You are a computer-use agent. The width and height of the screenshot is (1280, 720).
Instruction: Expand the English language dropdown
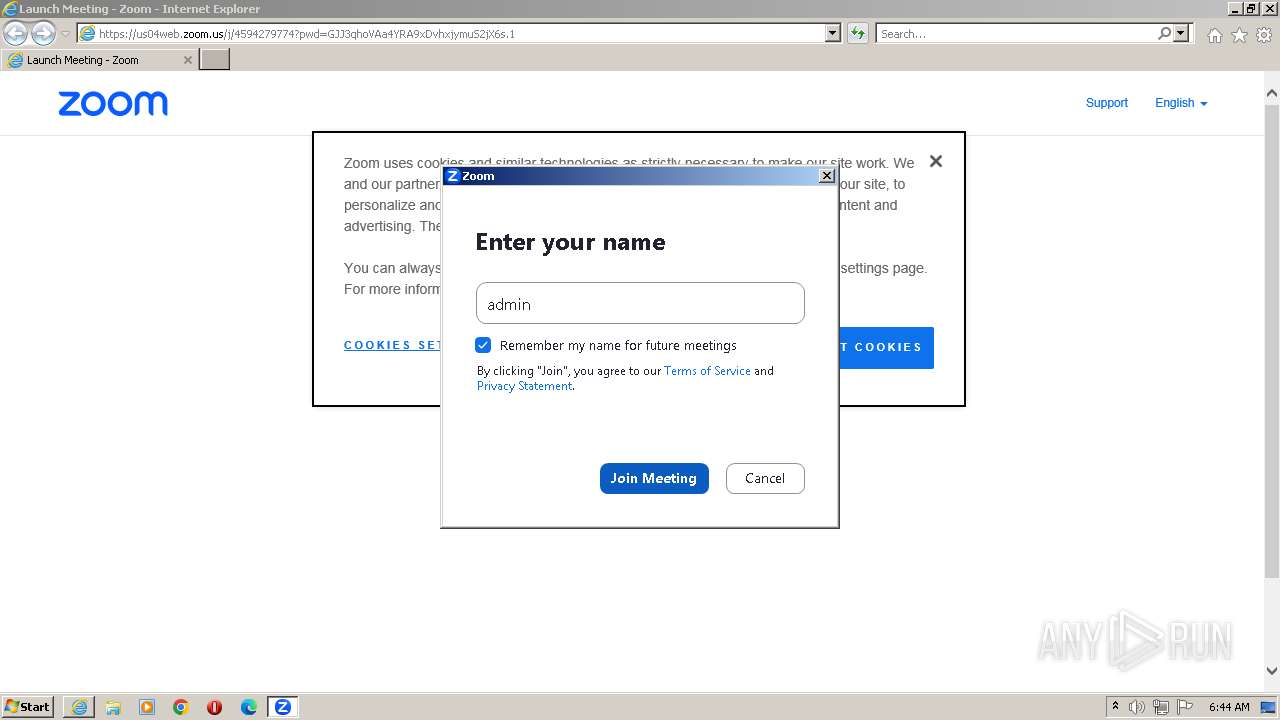(x=1181, y=103)
